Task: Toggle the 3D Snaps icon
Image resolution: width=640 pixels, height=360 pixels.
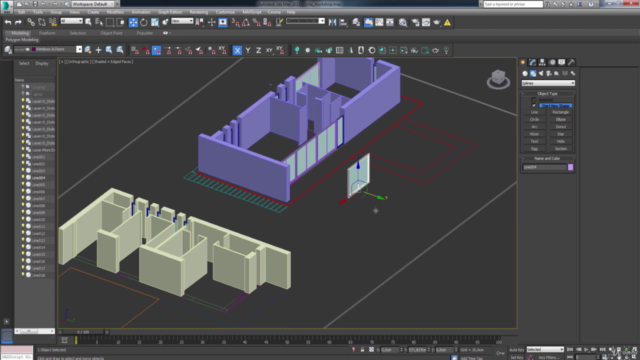Action: pyautogui.click(x=236, y=22)
